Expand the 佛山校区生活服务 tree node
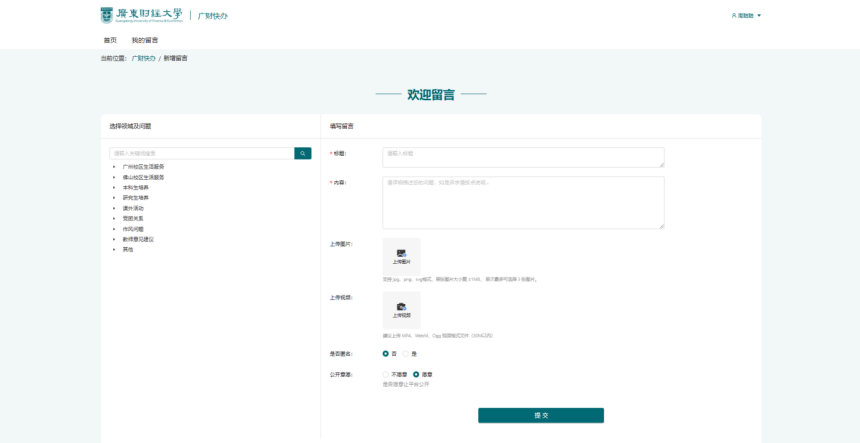 click(114, 177)
